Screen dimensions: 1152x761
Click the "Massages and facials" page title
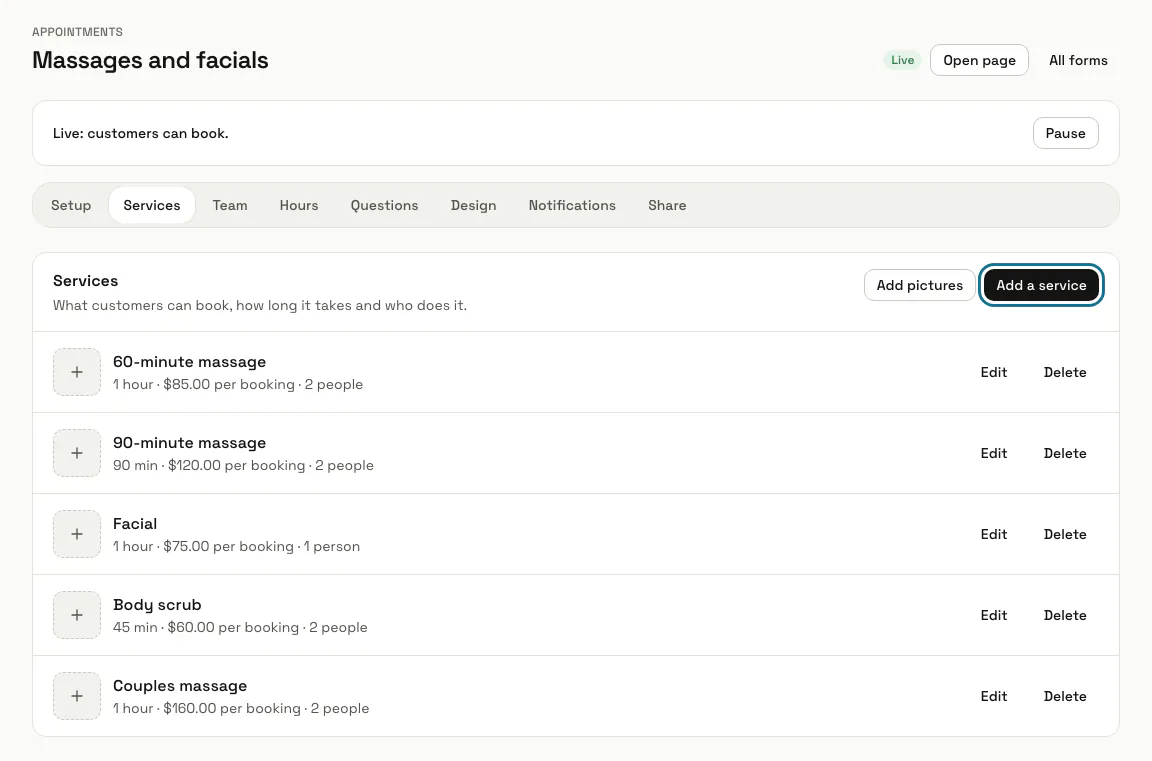(x=151, y=60)
